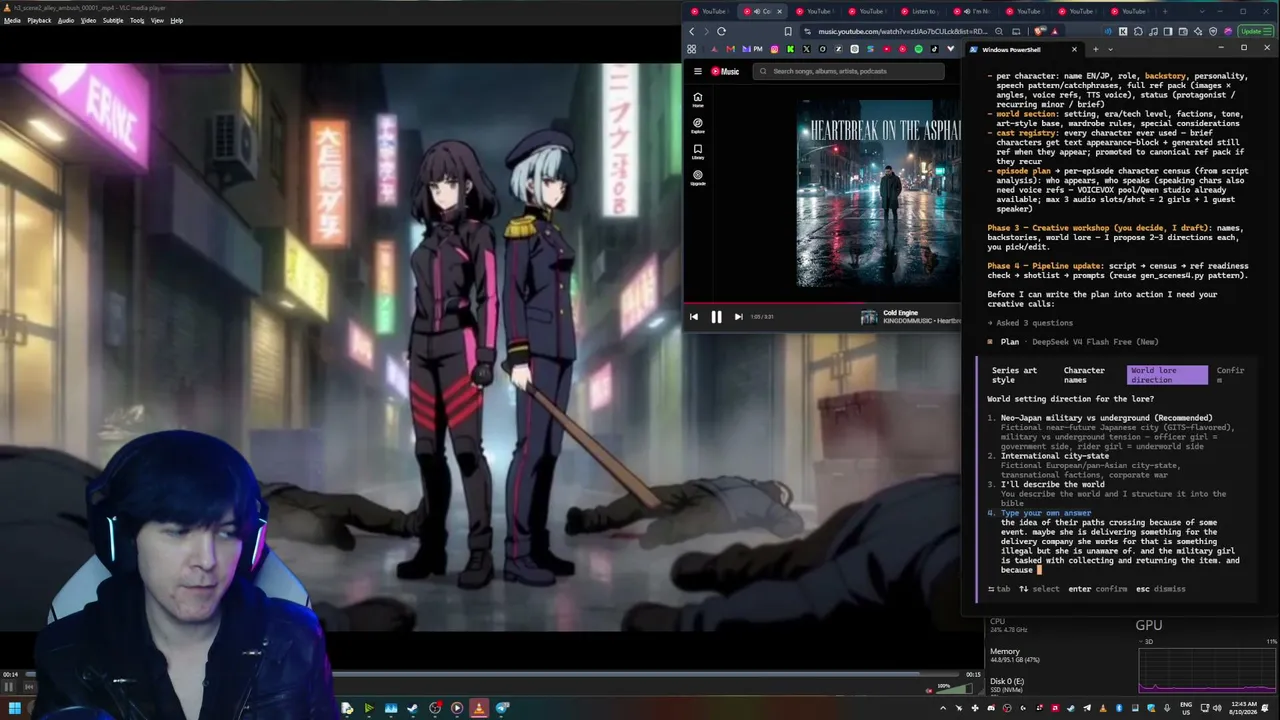
Task: Pause the VLC video playback
Action: click(x=9, y=686)
